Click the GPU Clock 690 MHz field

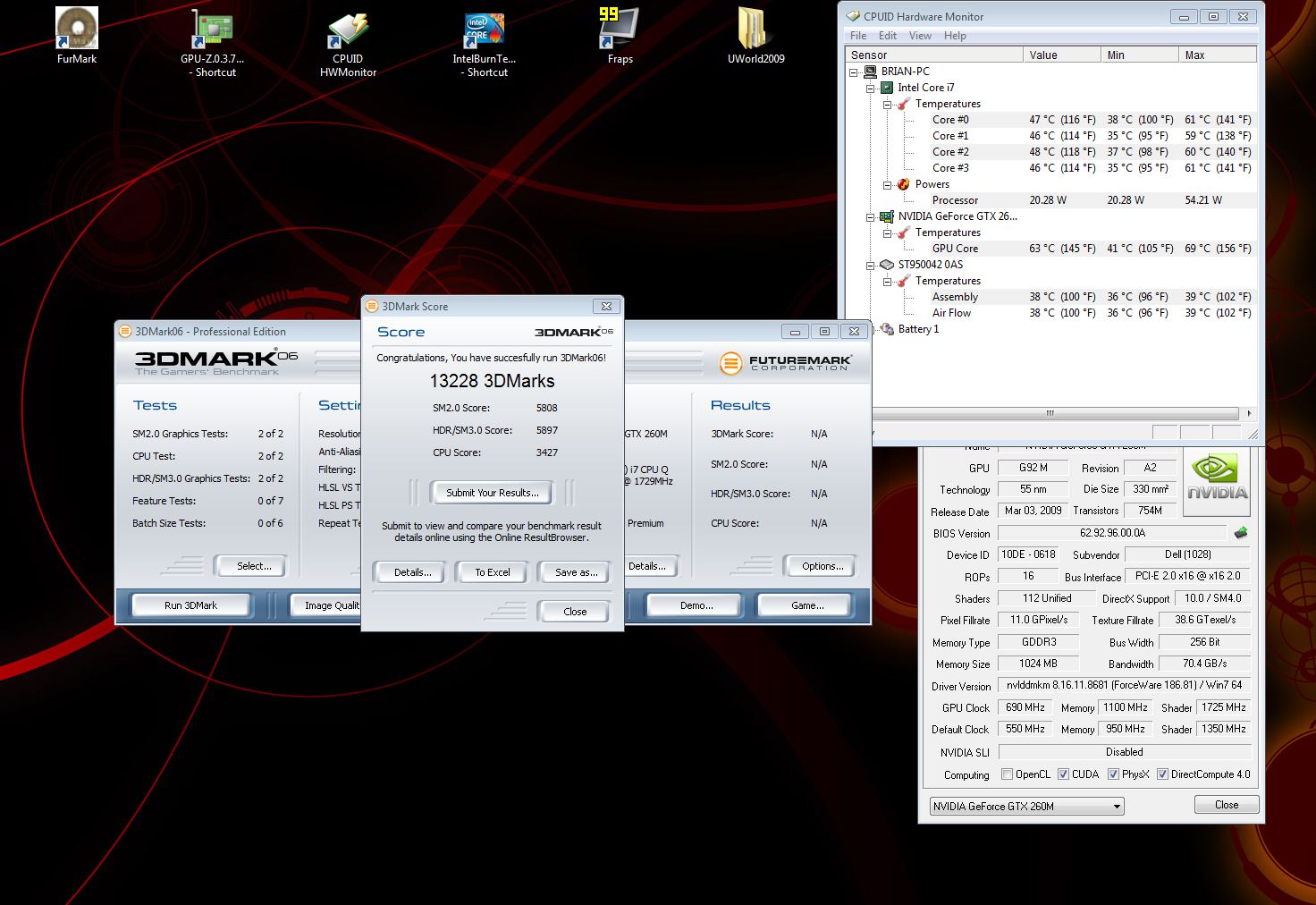[1025, 707]
